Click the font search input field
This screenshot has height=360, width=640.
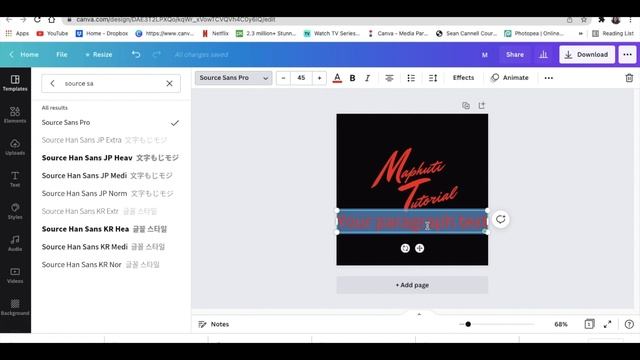coord(111,83)
